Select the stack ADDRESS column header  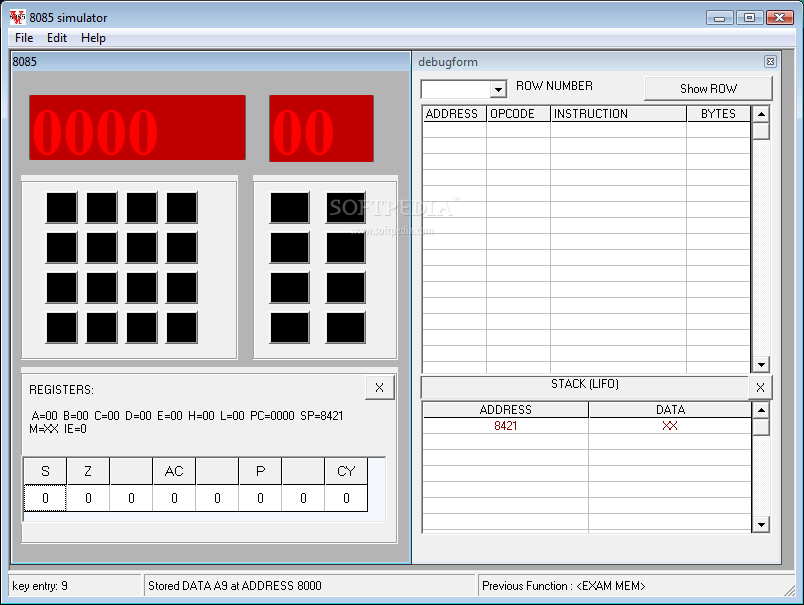506,410
